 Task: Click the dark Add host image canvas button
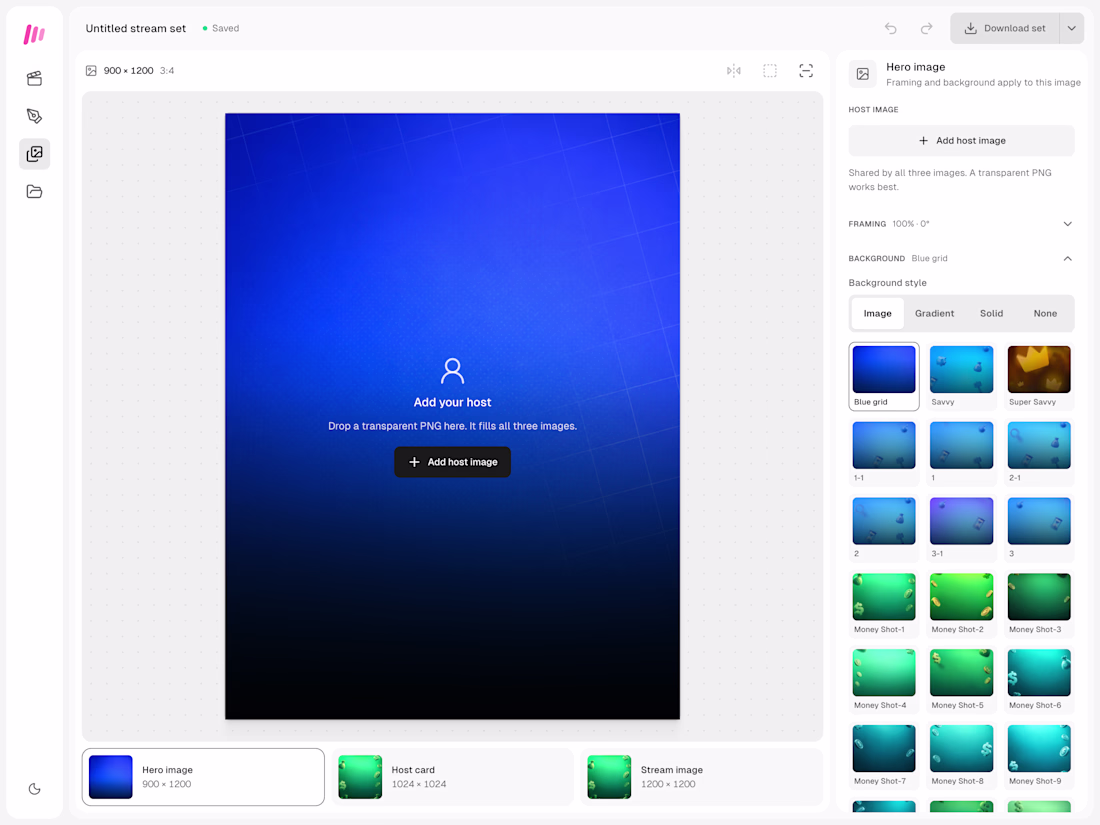coord(452,462)
